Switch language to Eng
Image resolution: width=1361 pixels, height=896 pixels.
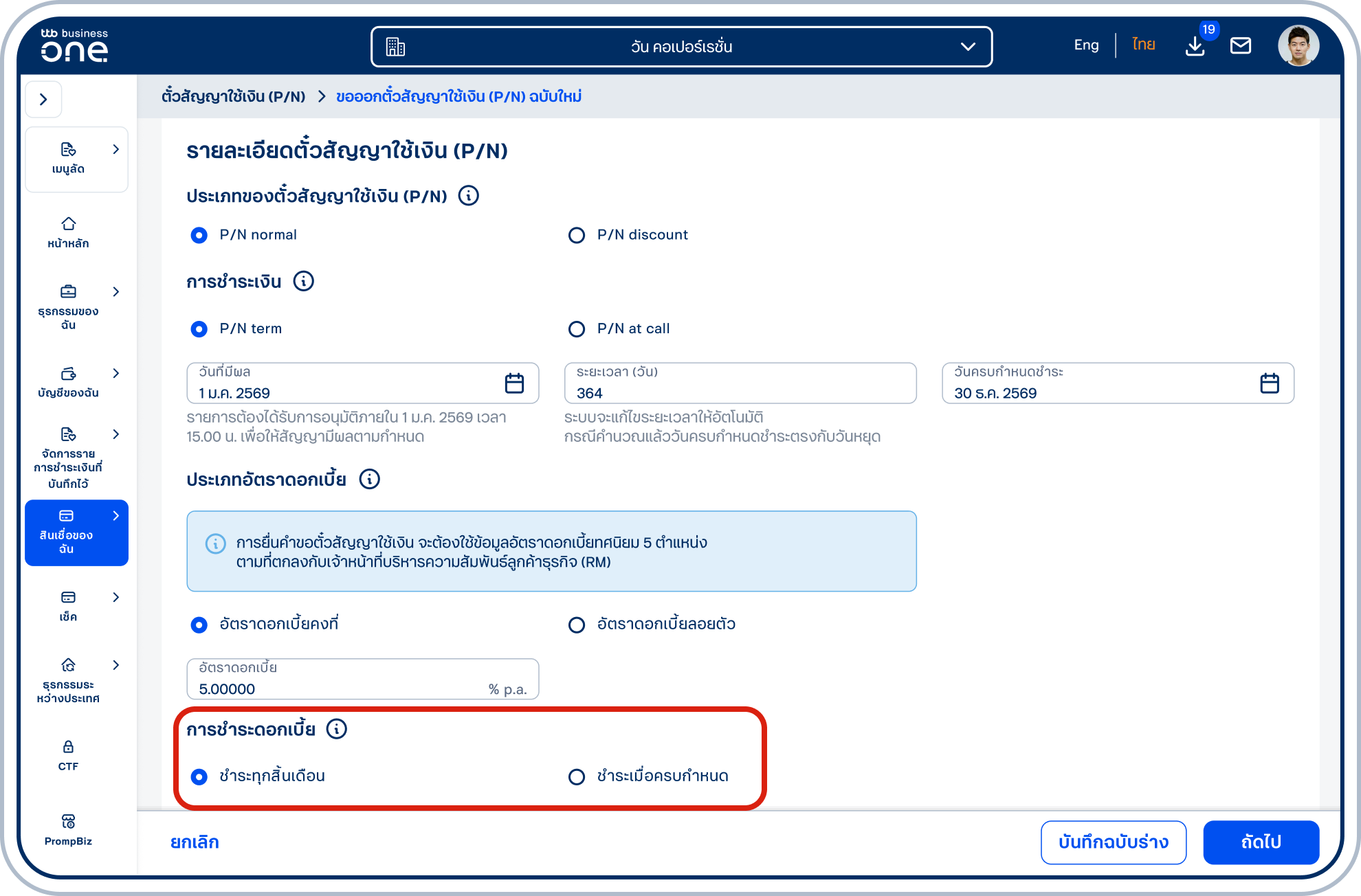1086,45
